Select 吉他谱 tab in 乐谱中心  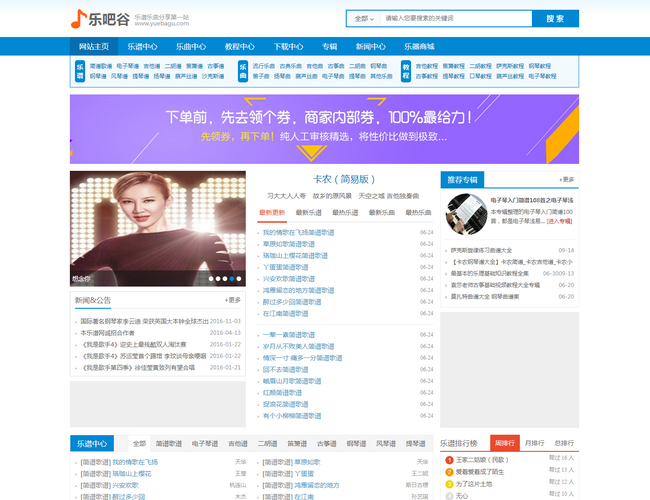(x=238, y=444)
